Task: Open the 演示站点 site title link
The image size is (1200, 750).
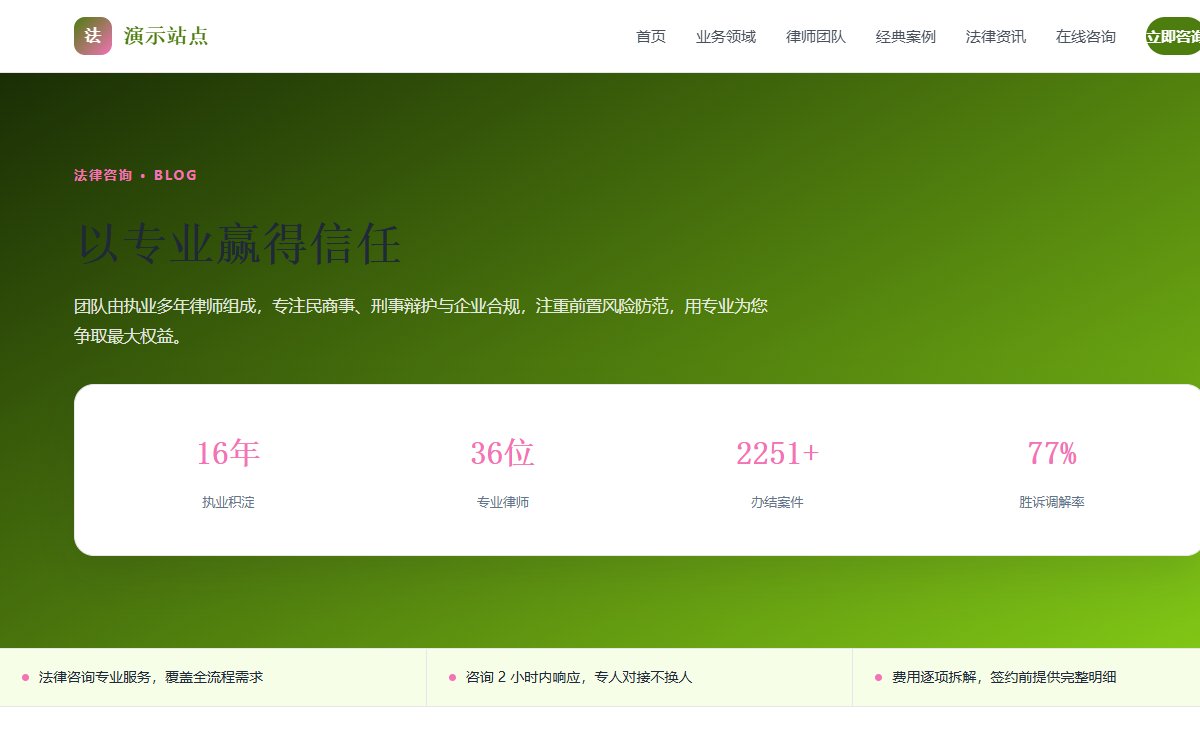Action: tap(166, 36)
